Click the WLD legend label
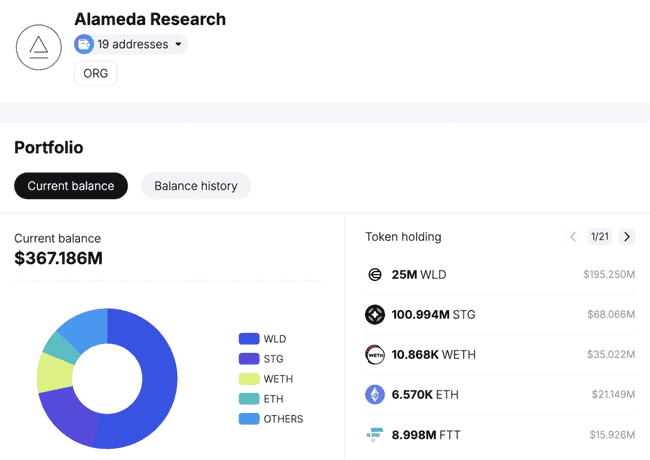The height and width of the screenshot is (460, 650). click(x=275, y=339)
